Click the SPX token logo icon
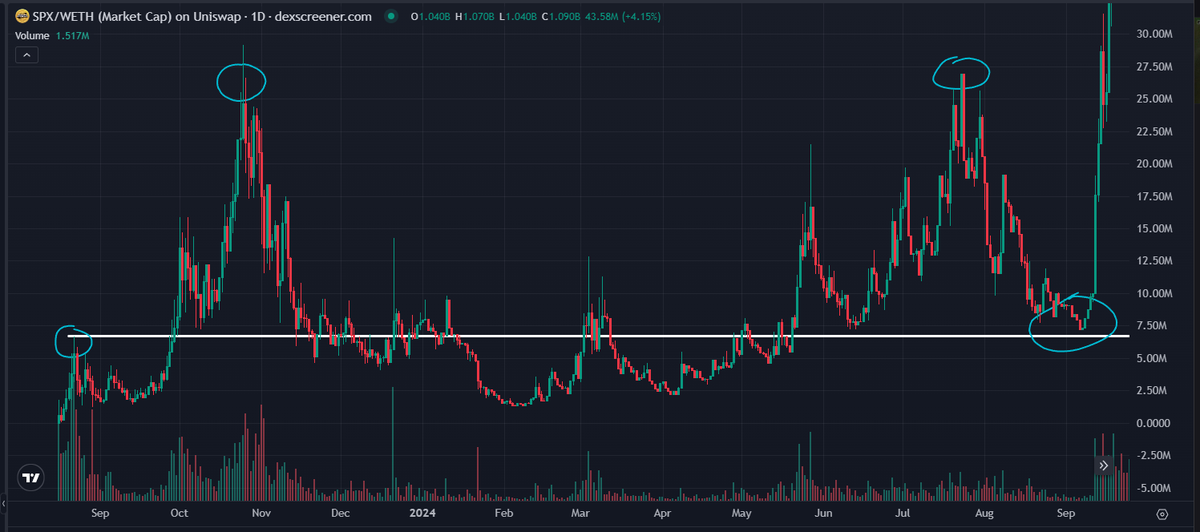Image resolution: width=1200 pixels, height=532 pixels. click(x=22, y=17)
